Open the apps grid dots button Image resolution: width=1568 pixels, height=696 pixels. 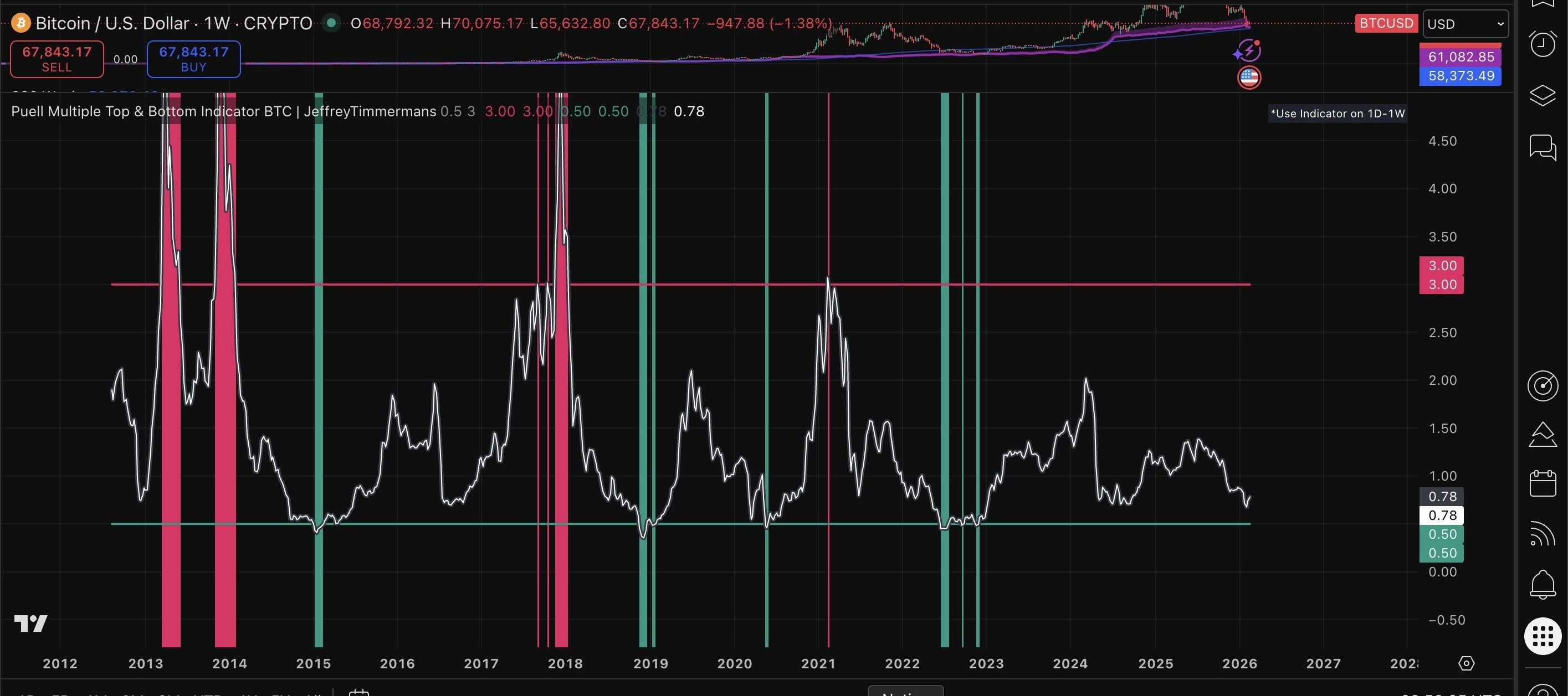[1543, 636]
